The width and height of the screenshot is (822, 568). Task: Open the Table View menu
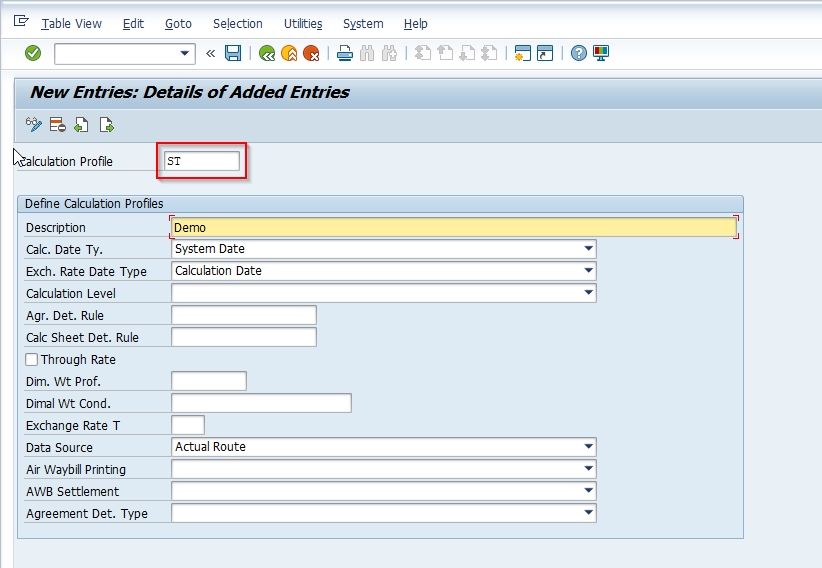click(72, 24)
